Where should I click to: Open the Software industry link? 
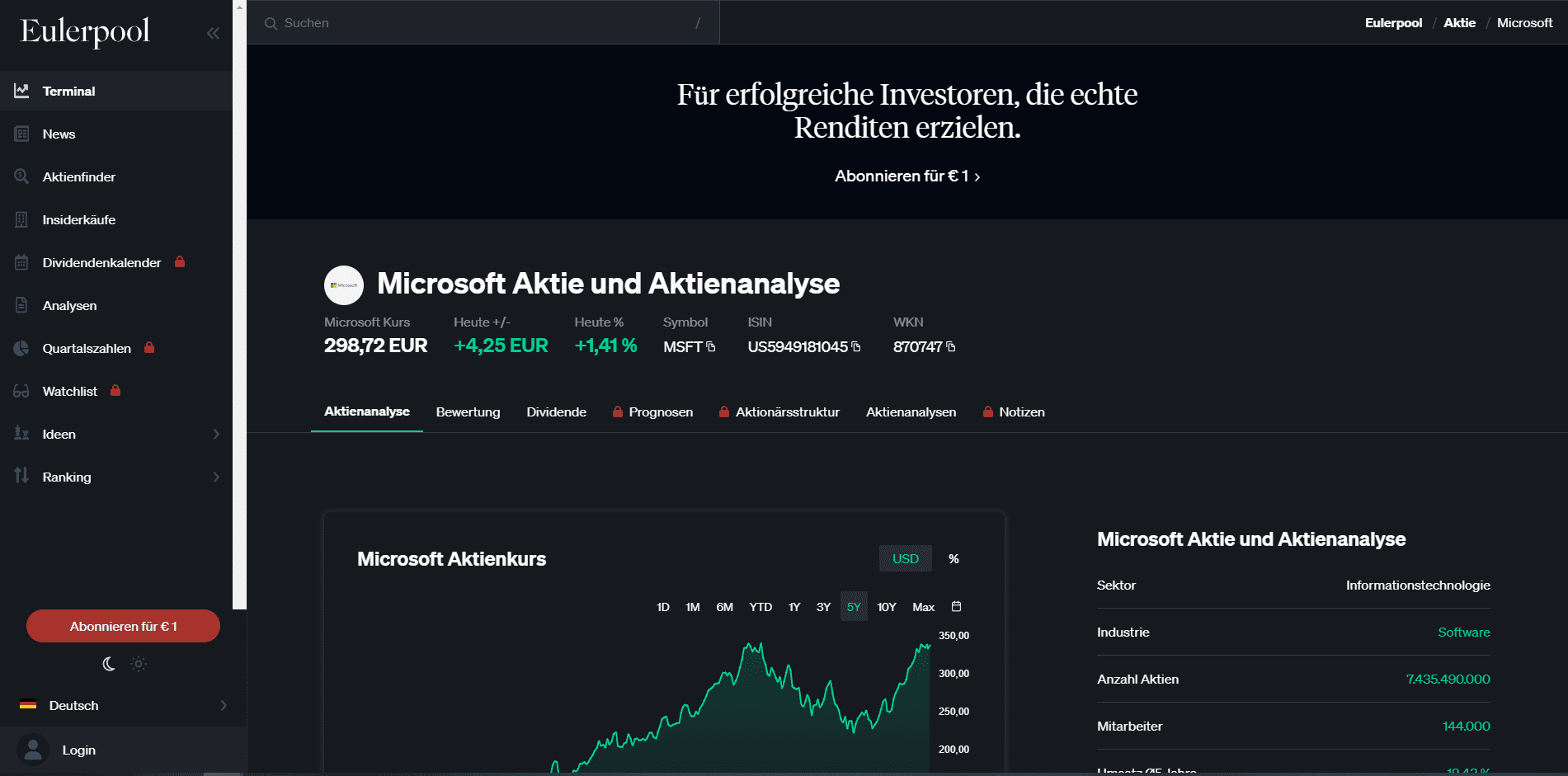coord(1463,632)
